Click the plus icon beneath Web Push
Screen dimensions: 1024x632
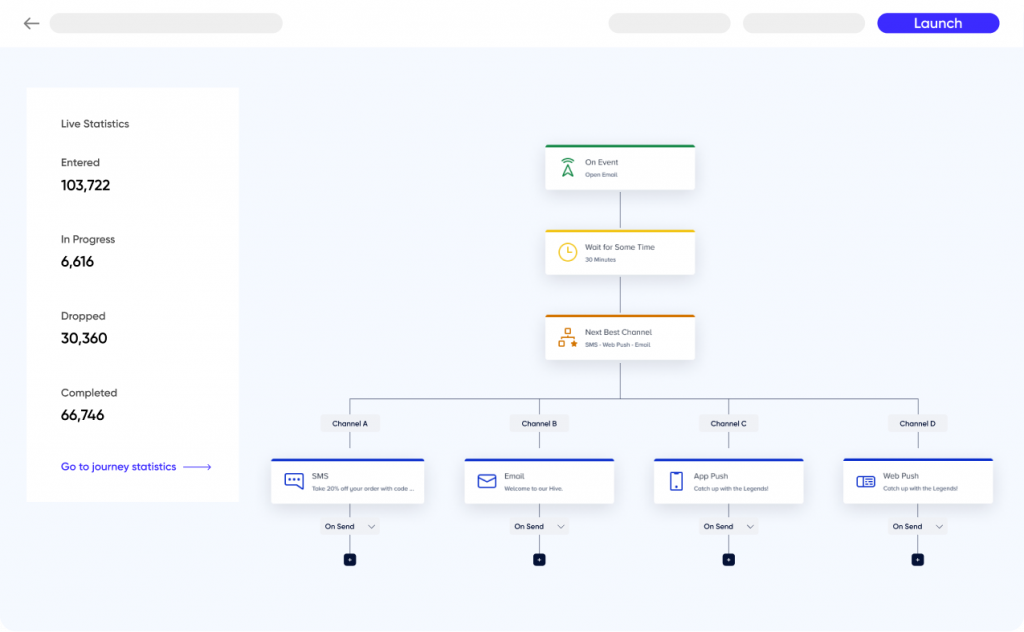tap(917, 559)
